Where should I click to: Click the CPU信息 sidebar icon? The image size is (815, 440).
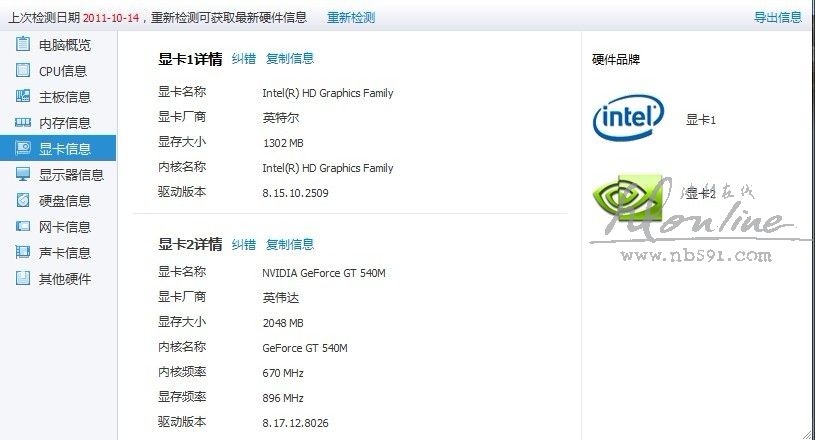(23, 70)
